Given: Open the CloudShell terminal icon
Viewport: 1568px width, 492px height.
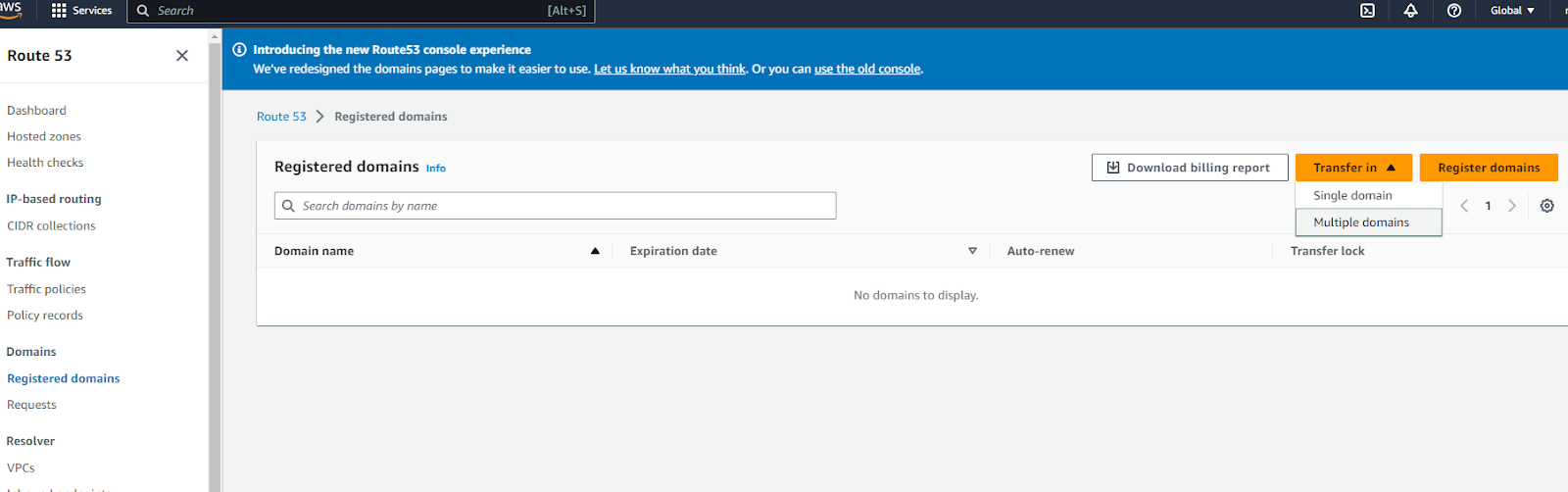Looking at the screenshot, I should coord(1367,11).
